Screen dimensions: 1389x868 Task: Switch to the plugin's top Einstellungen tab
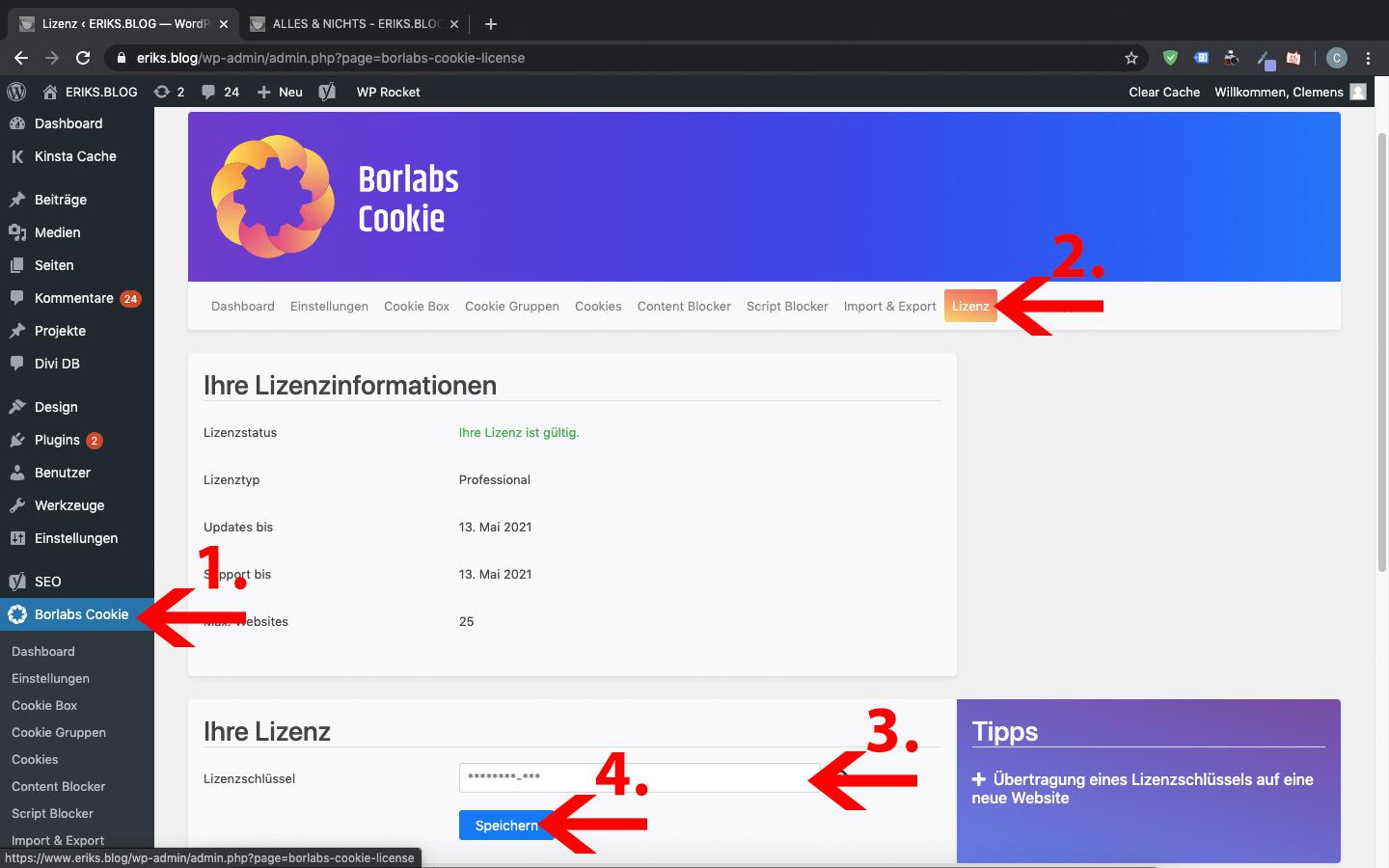[x=329, y=306]
